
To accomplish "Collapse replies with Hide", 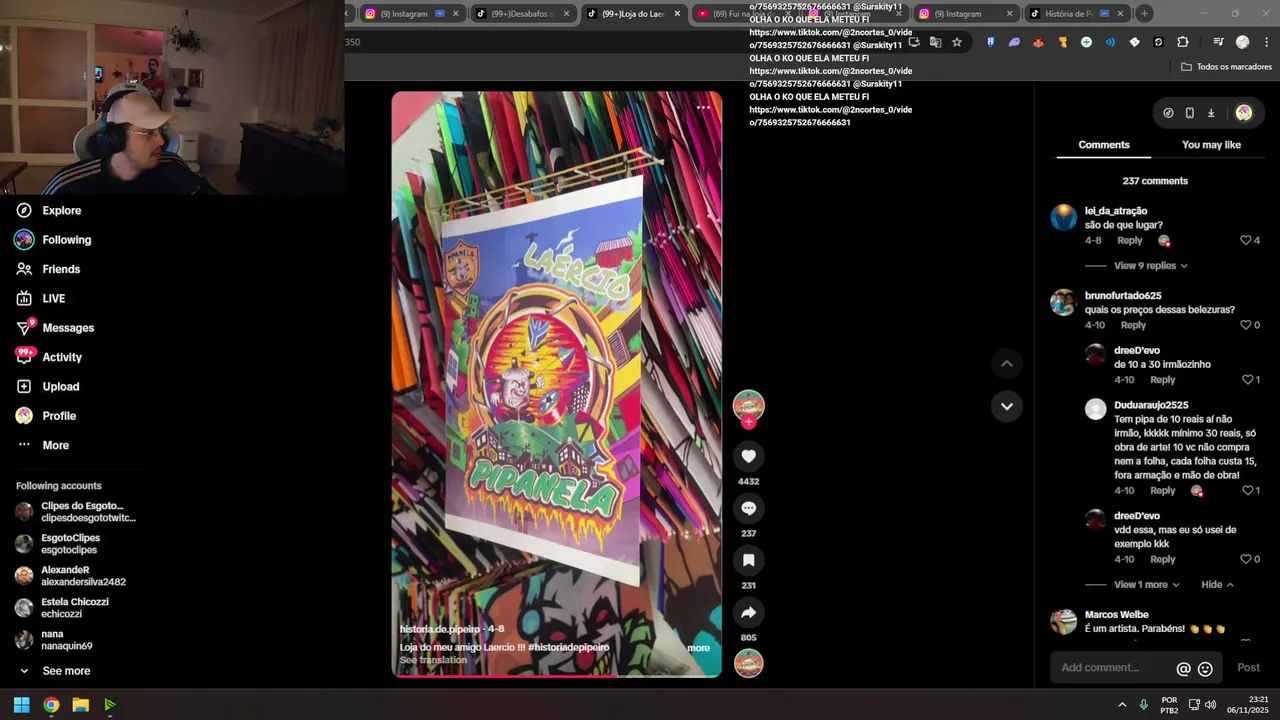I will pos(1217,585).
